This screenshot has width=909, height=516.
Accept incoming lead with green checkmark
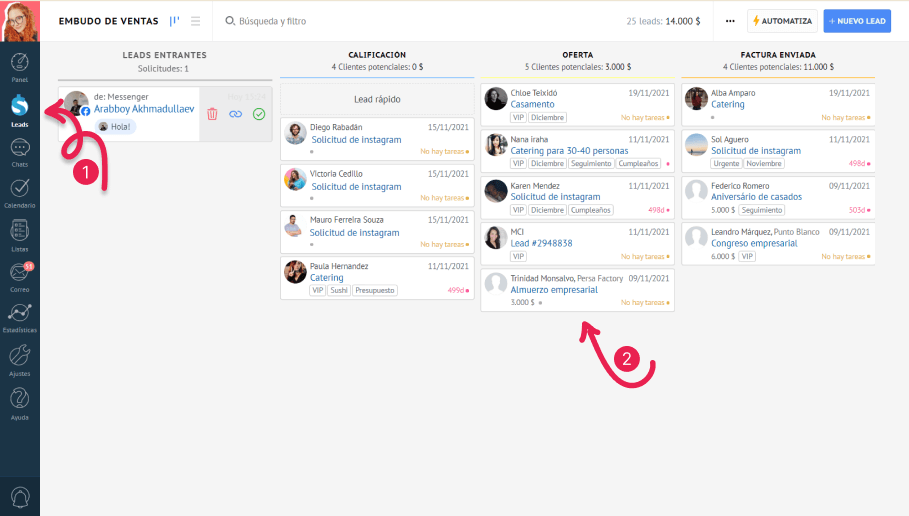[259, 114]
